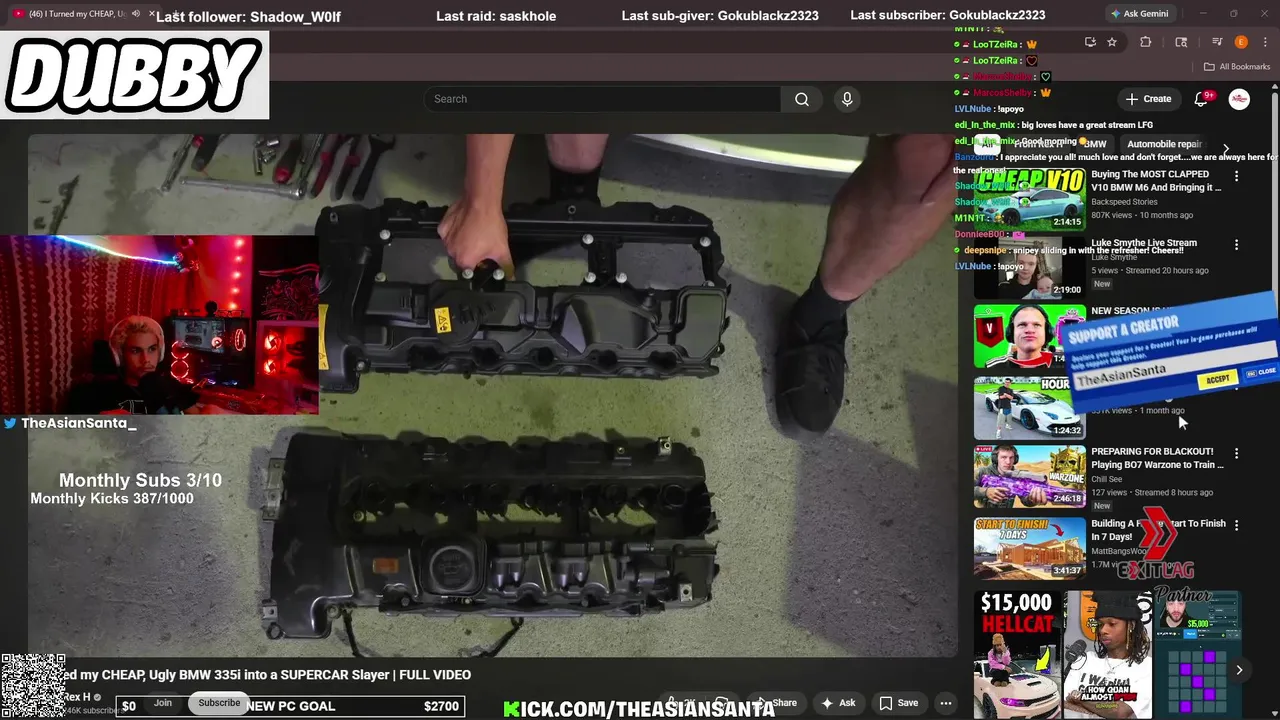Open the YouTube account avatar menu
Screen dimensions: 1280x720
pyautogui.click(x=1239, y=99)
